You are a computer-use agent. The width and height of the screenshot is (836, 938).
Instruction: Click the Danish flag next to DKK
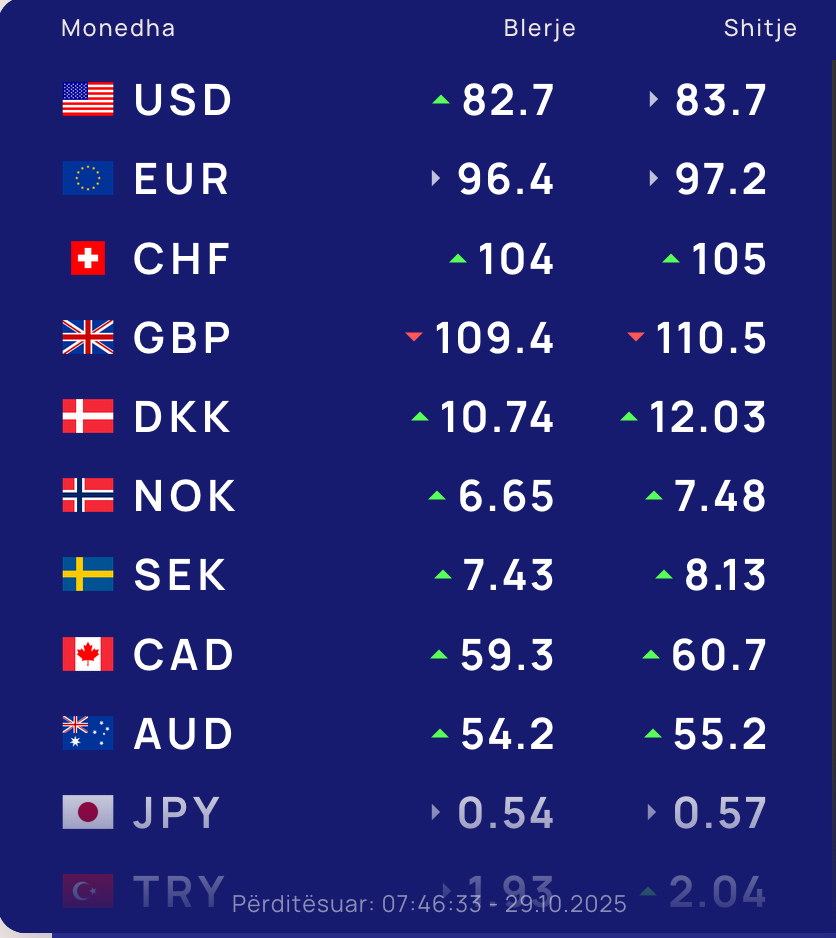88,416
